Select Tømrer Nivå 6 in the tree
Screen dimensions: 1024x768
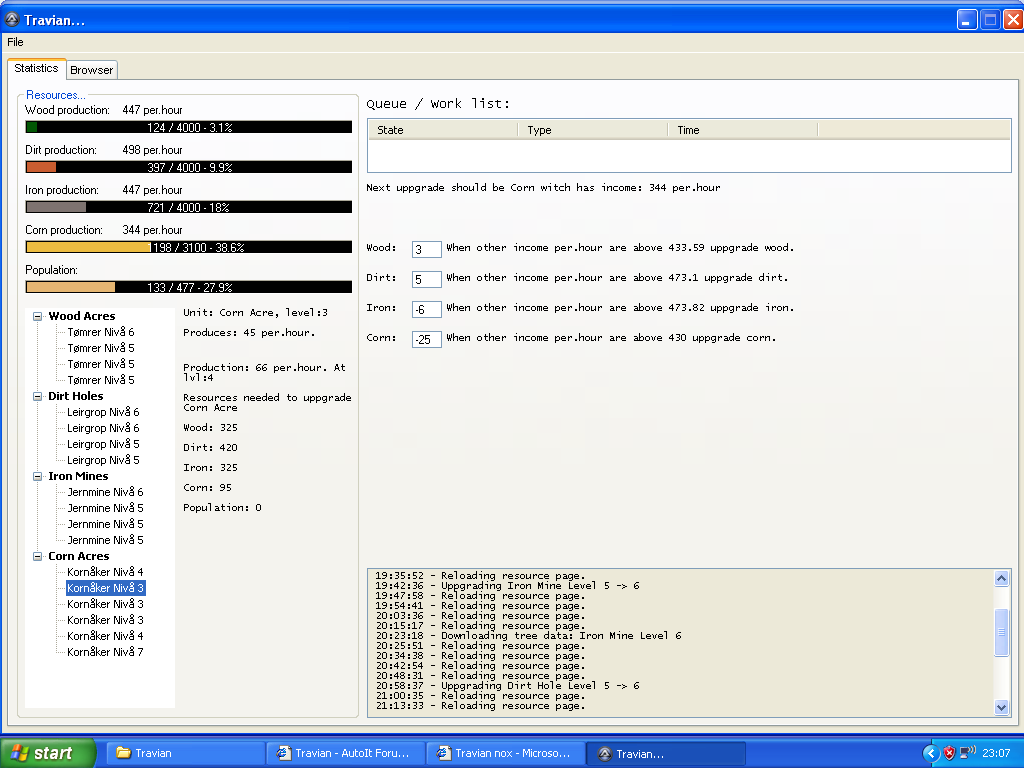[101, 332]
